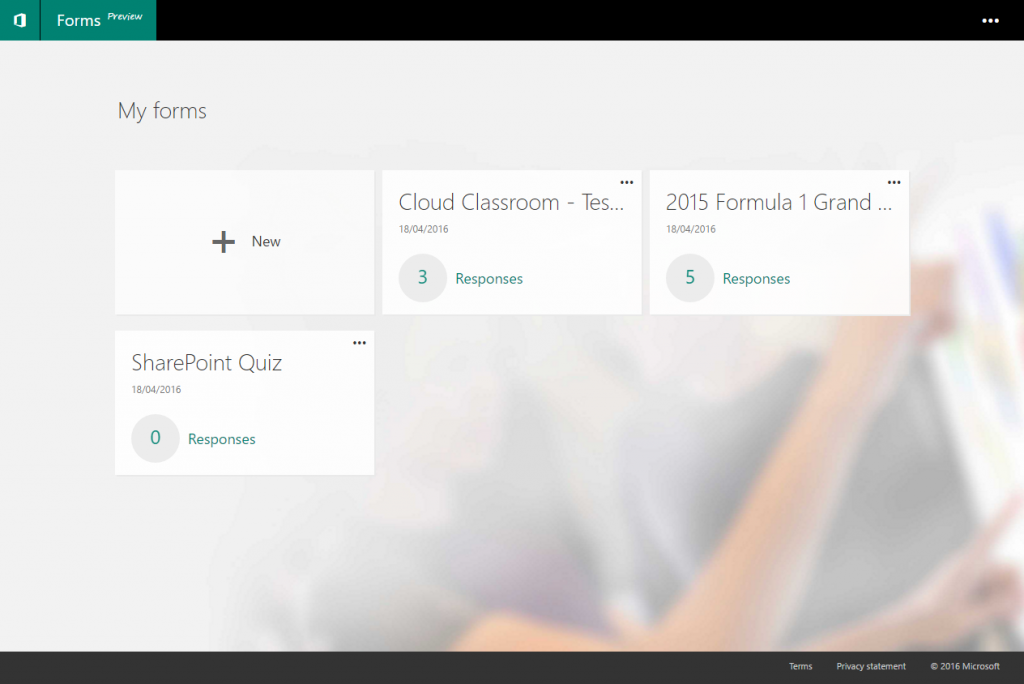Open options menu on 2015 Formula 1 form

pos(895,182)
